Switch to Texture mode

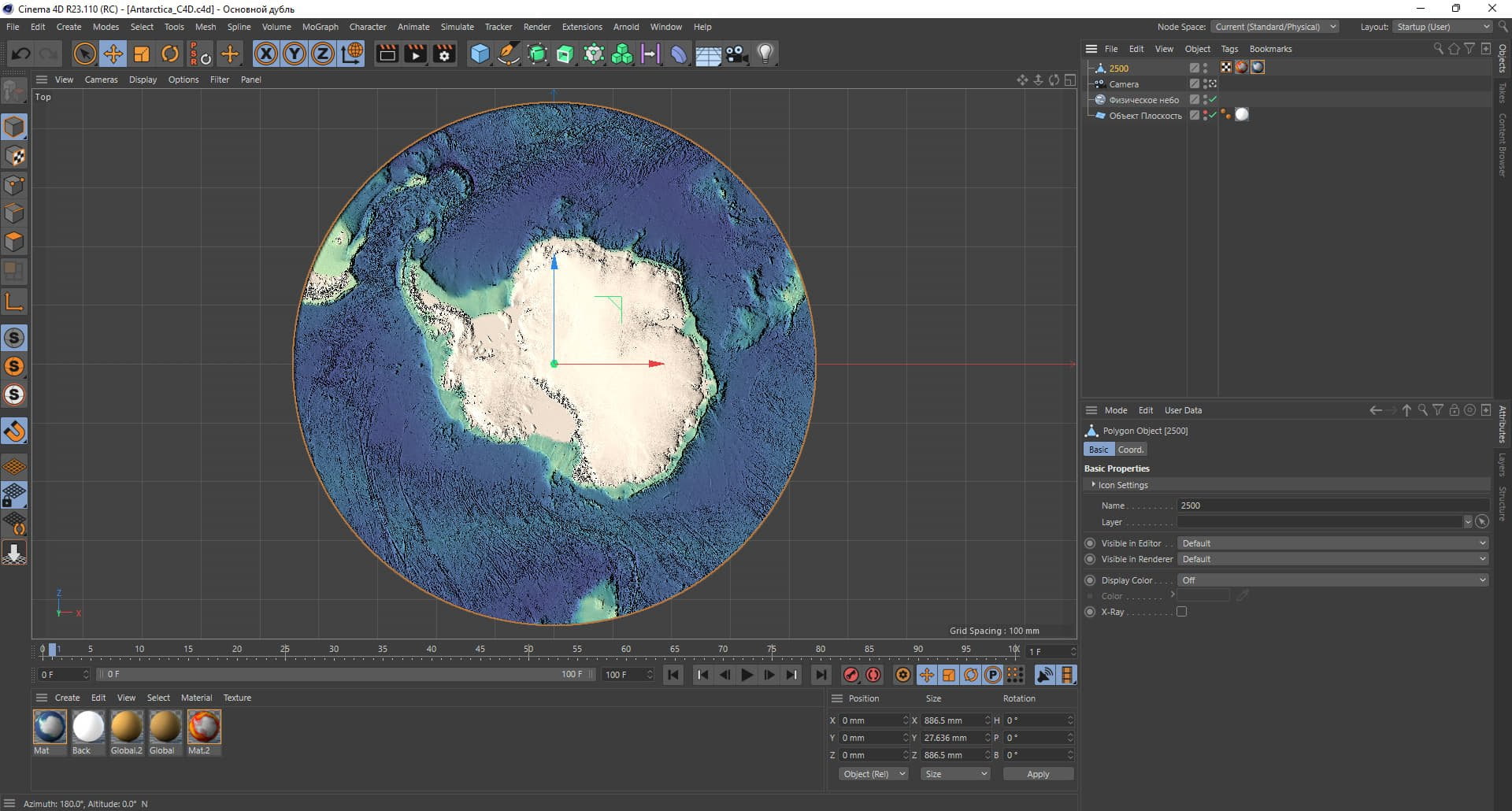point(14,156)
